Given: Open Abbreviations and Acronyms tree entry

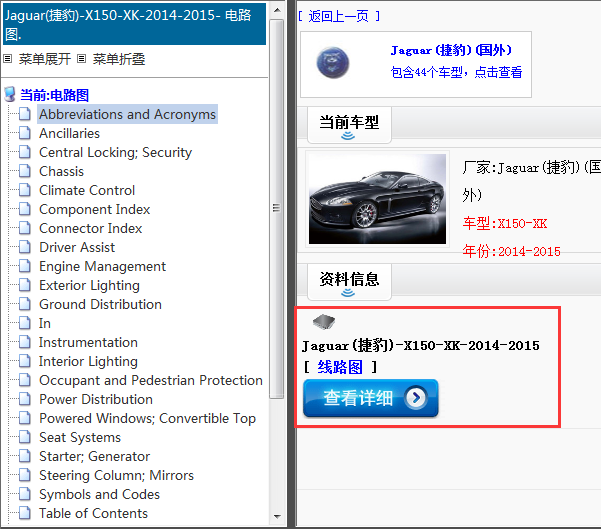Looking at the screenshot, I should [x=127, y=114].
